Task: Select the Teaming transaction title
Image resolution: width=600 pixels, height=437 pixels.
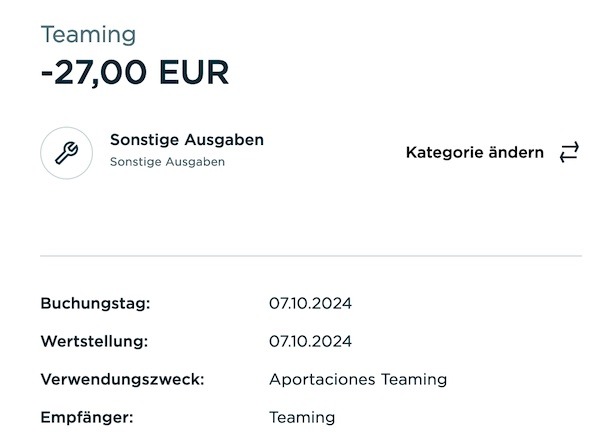Action: click(x=88, y=34)
